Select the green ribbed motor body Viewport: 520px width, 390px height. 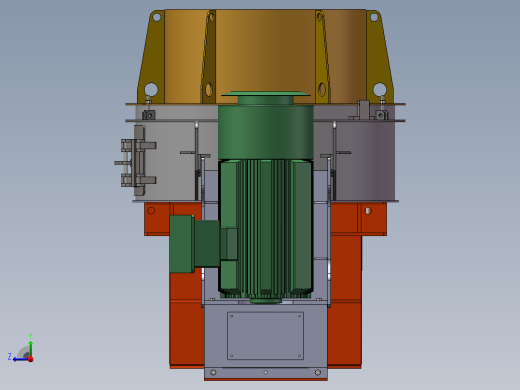click(x=265, y=228)
